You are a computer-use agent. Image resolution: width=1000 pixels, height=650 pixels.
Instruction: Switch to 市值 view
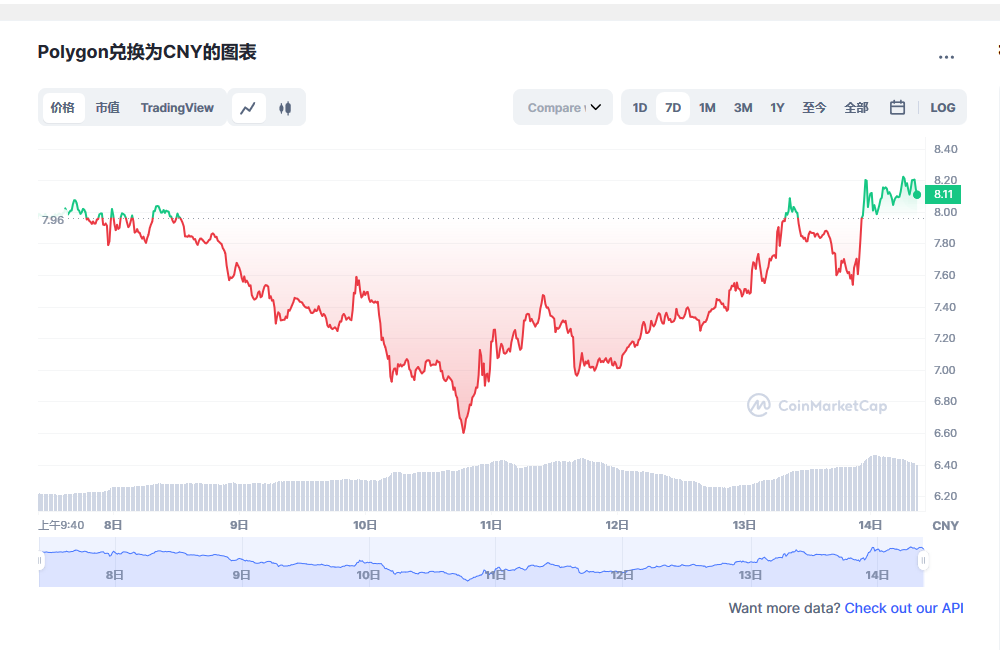(x=107, y=107)
